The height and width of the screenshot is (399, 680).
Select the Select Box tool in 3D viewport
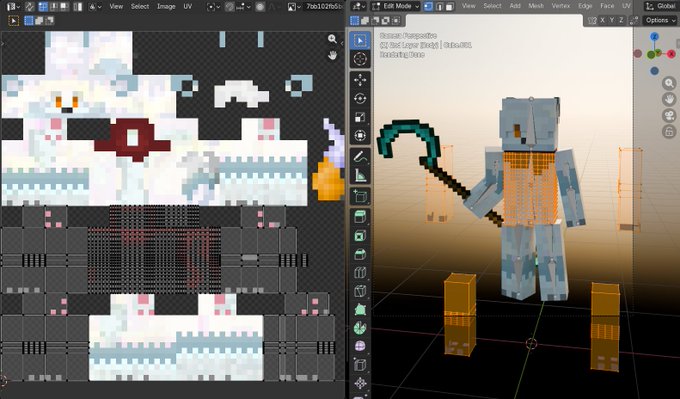click(x=360, y=41)
